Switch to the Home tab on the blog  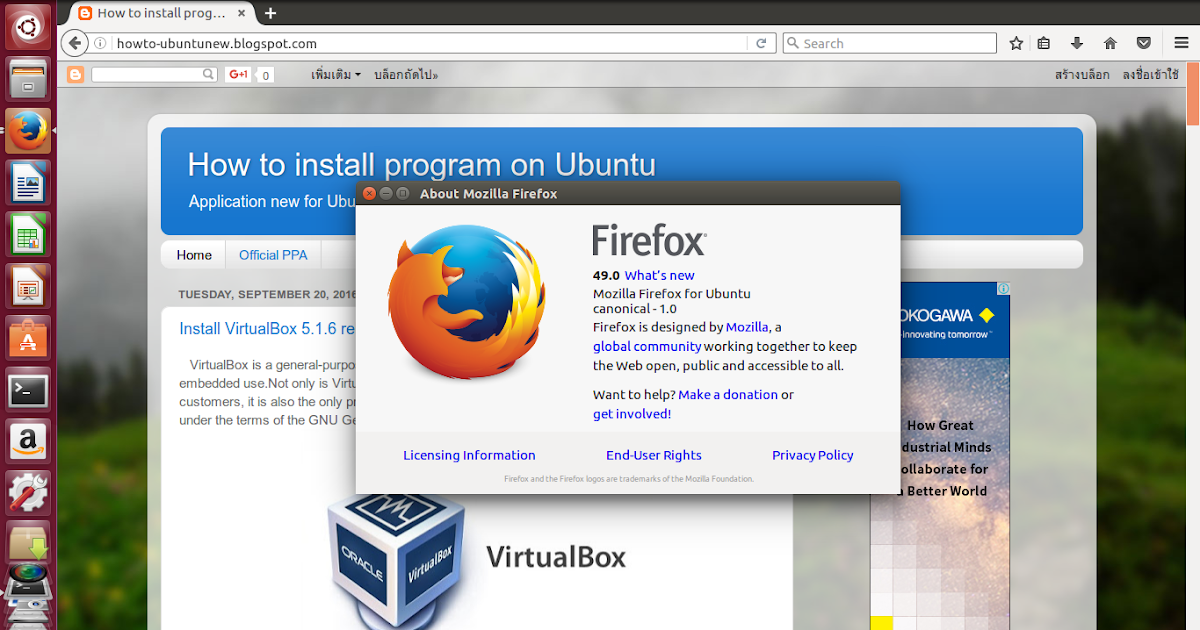(193, 254)
